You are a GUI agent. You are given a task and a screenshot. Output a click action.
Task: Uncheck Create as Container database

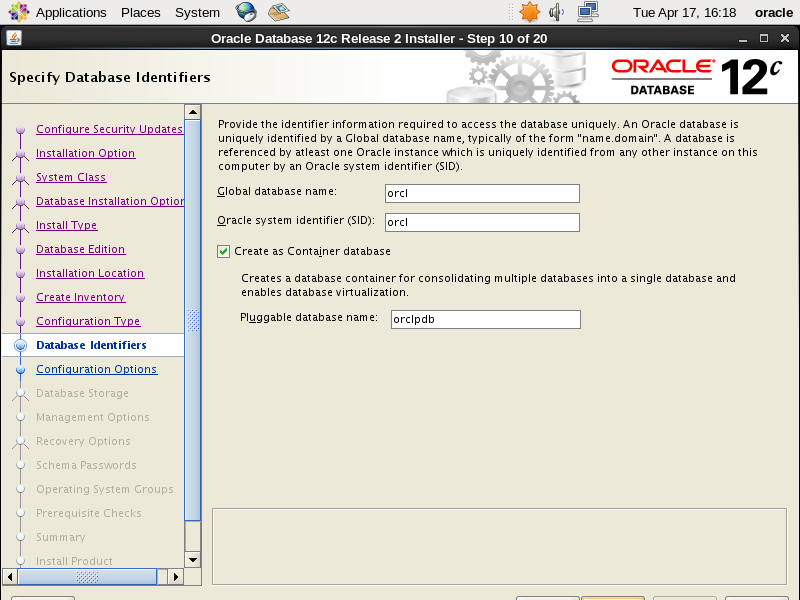pos(223,252)
